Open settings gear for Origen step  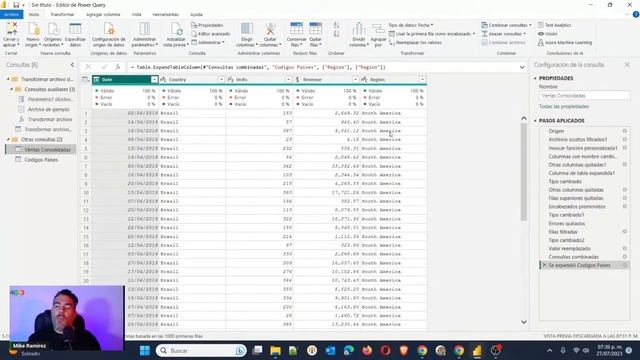[624, 131]
